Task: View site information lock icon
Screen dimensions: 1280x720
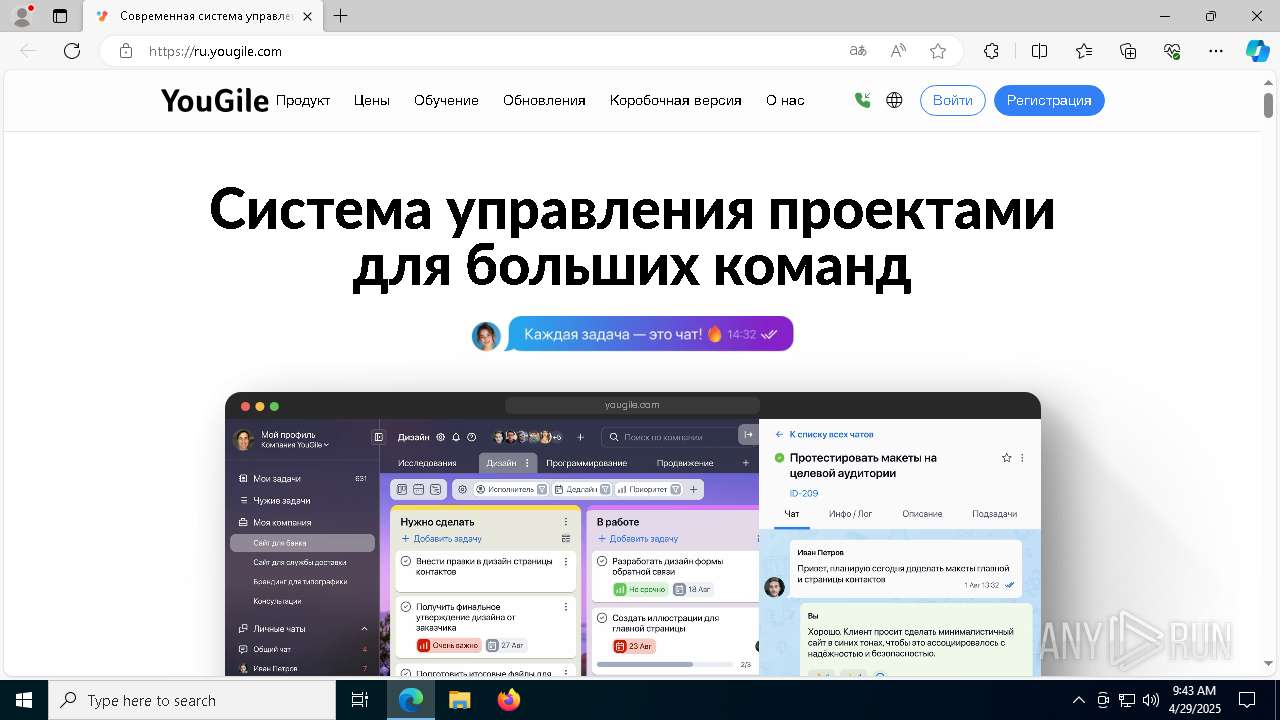Action: click(125, 51)
